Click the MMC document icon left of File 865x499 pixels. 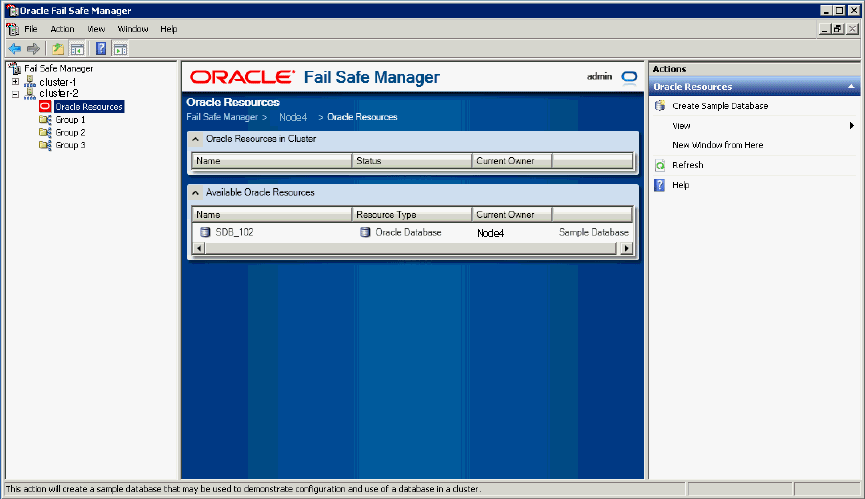coord(13,29)
